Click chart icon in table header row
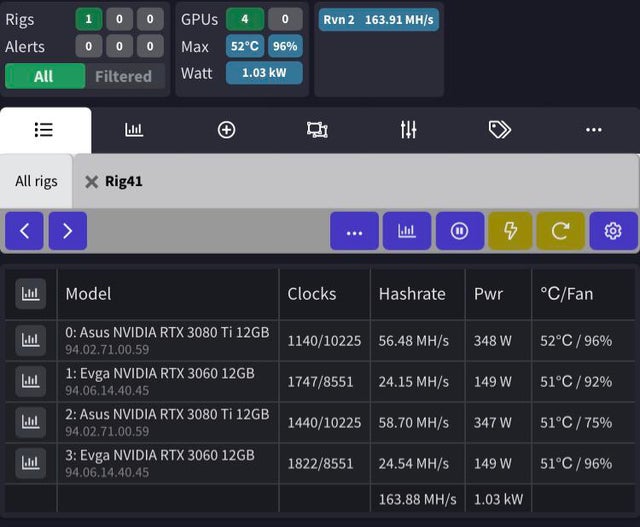The height and width of the screenshot is (527, 640). tap(31, 294)
